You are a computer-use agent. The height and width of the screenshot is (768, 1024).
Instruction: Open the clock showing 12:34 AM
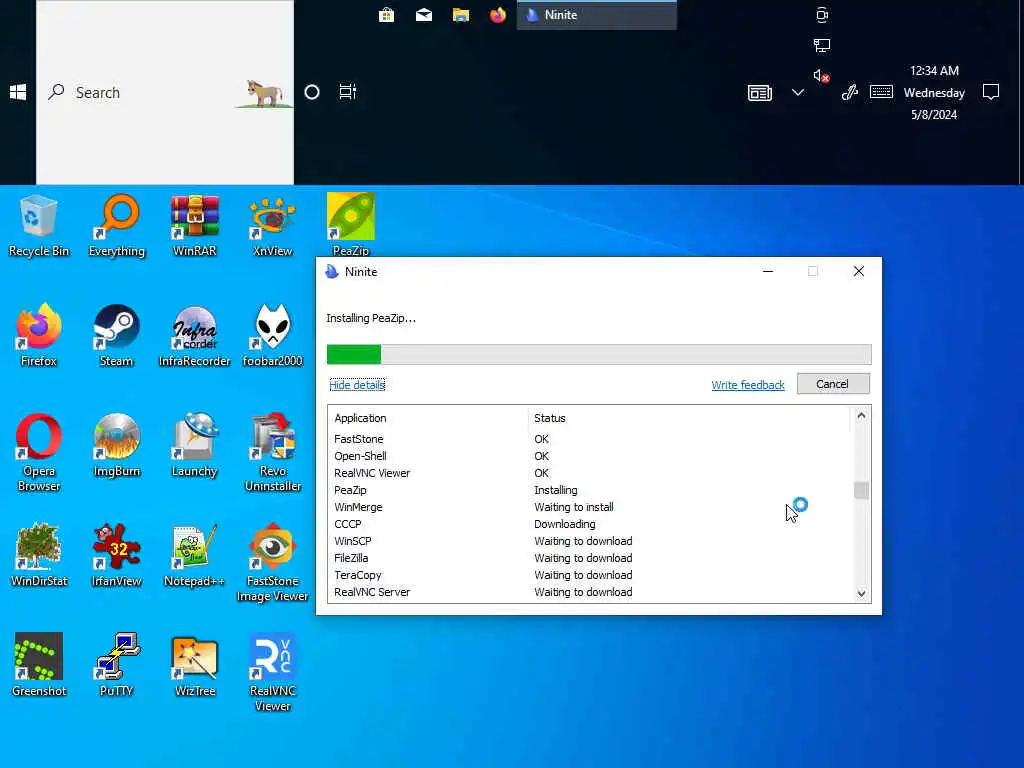click(x=934, y=92)
